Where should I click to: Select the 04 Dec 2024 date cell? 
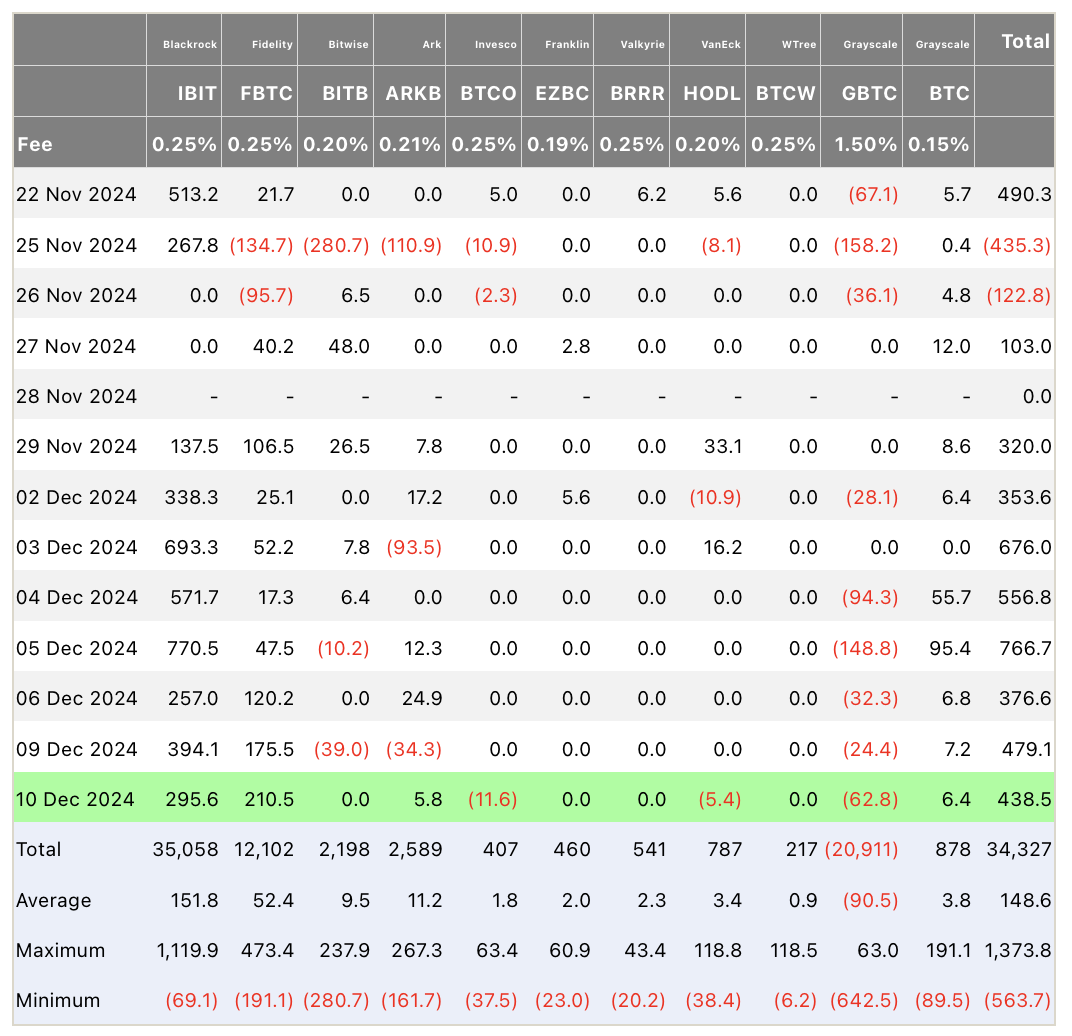(76, 598)
